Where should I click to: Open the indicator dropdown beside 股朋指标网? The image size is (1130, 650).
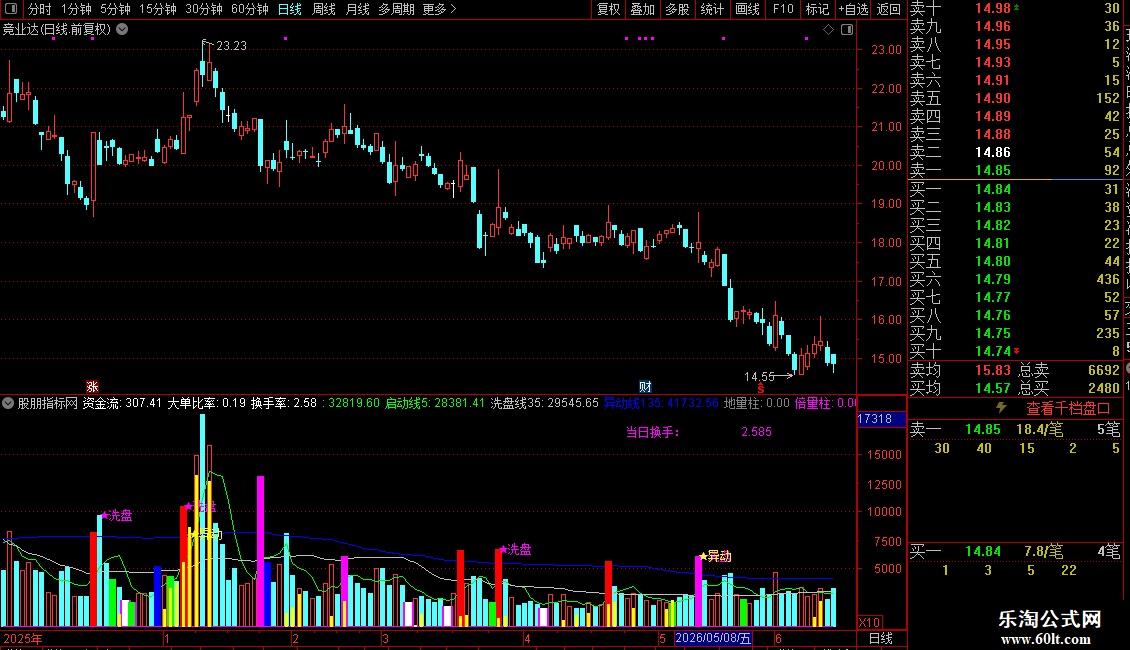pos(8,403)
